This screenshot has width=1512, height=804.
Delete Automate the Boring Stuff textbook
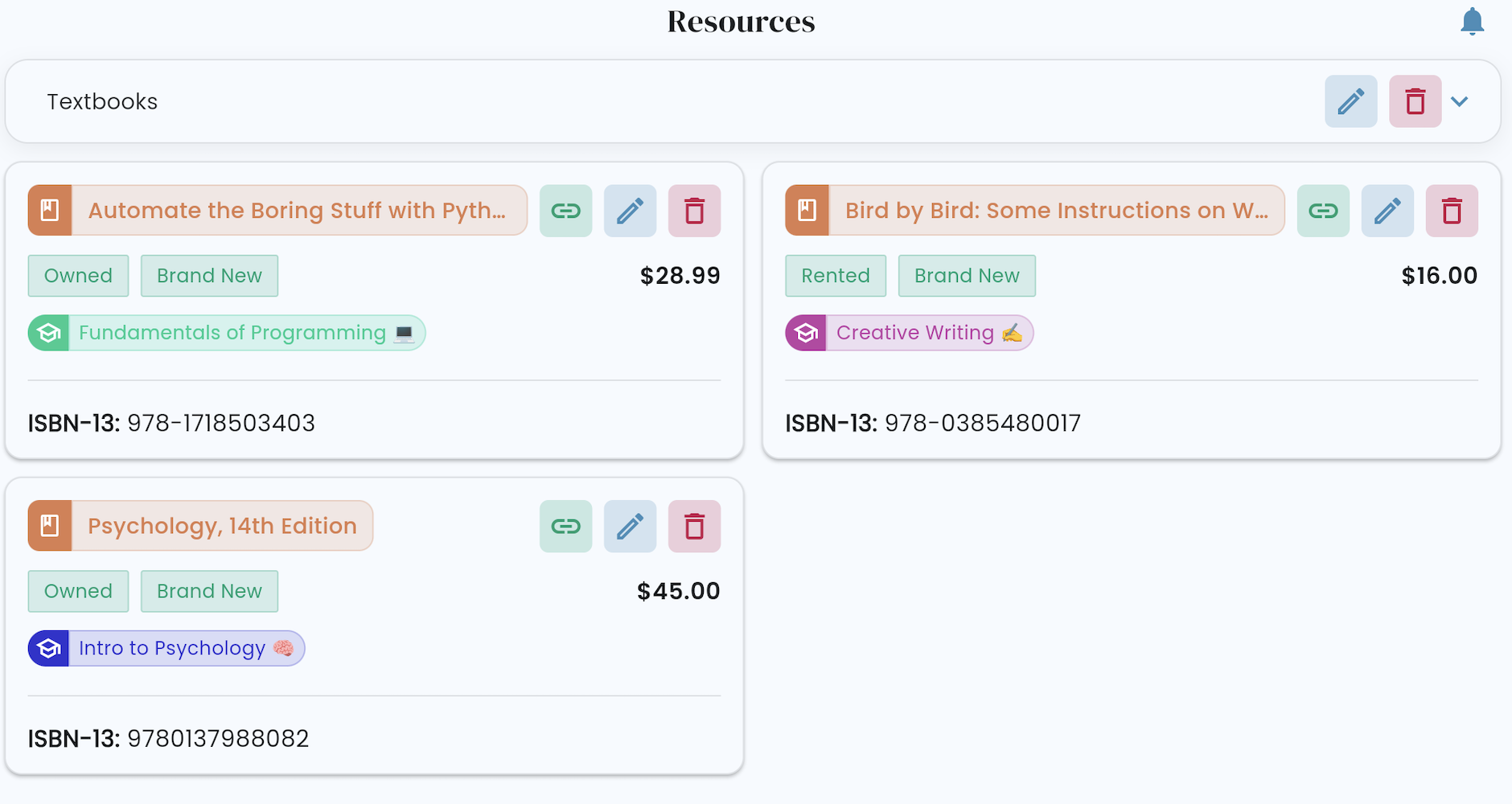point(694,211)
